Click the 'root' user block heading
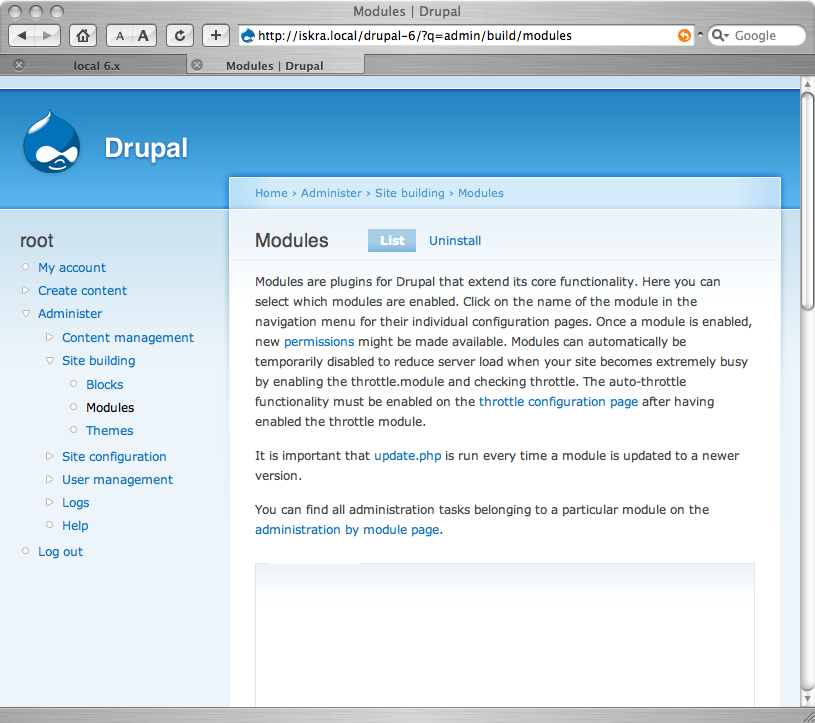 [36, 241]
